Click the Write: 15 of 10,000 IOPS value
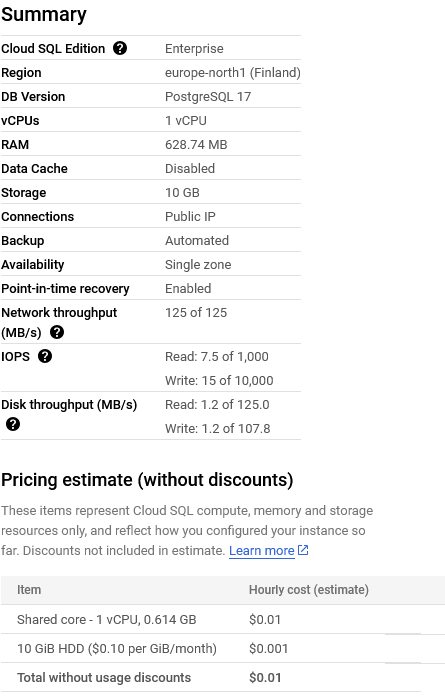 coord(219,380)
